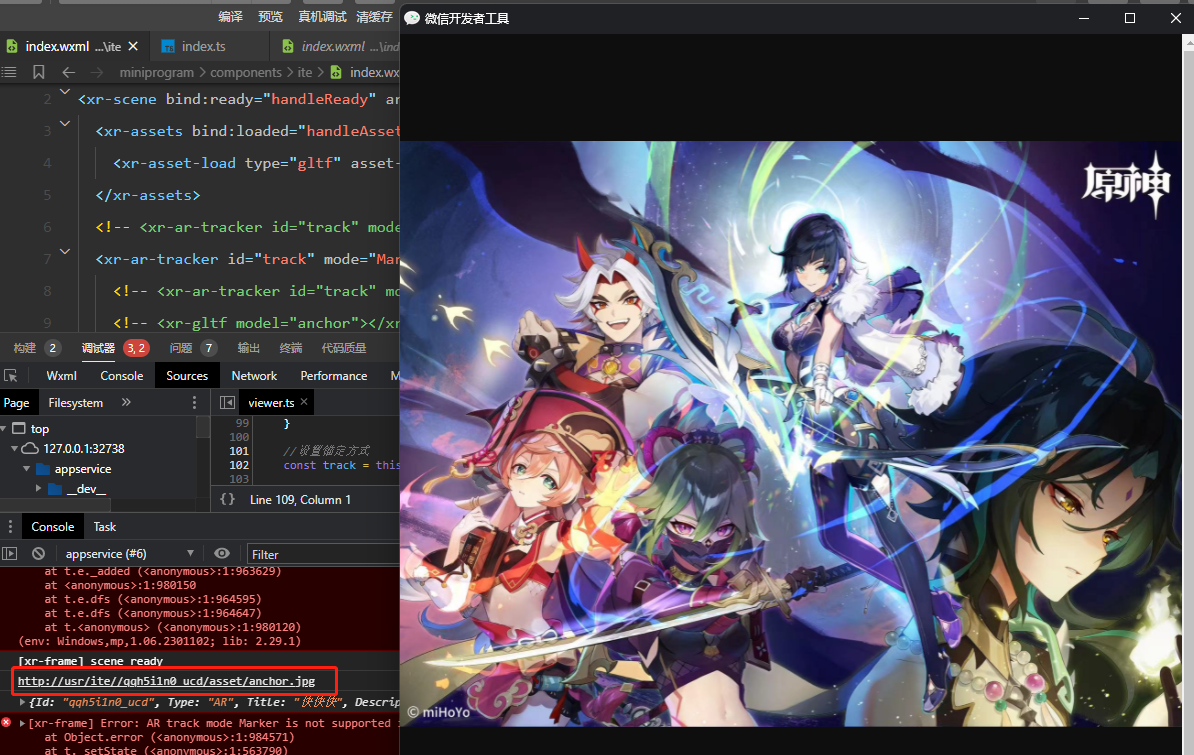The image size is (1194, 755).
Task: Select the Console drawer tab
Action: (x=53, y=526)
